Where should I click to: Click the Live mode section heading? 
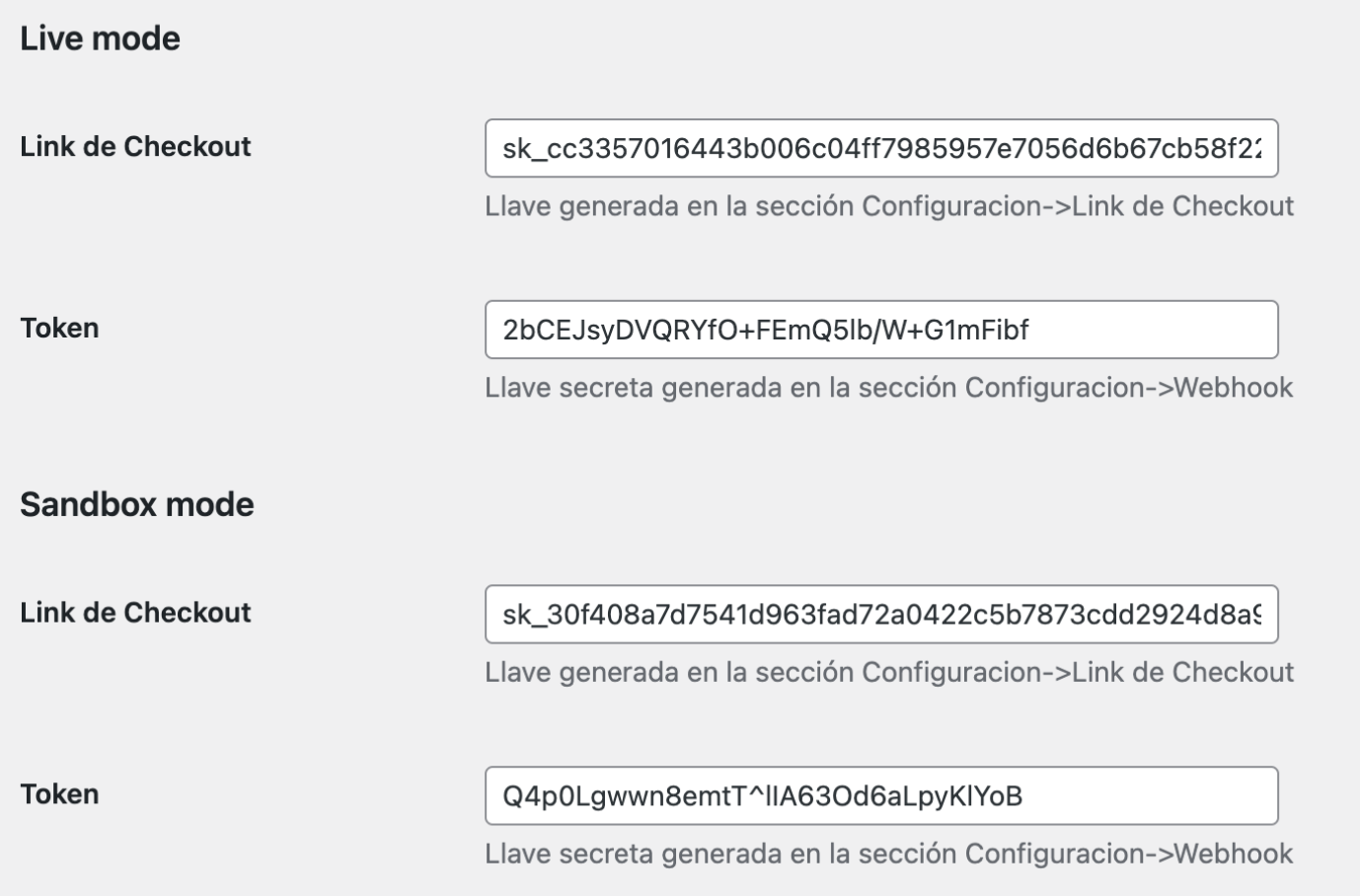pos(100,38)
